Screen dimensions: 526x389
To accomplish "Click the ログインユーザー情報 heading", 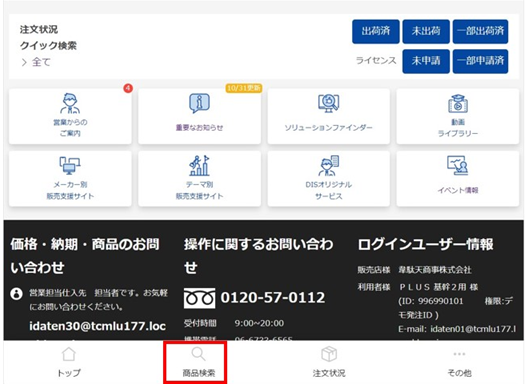I will click(425, 244).
